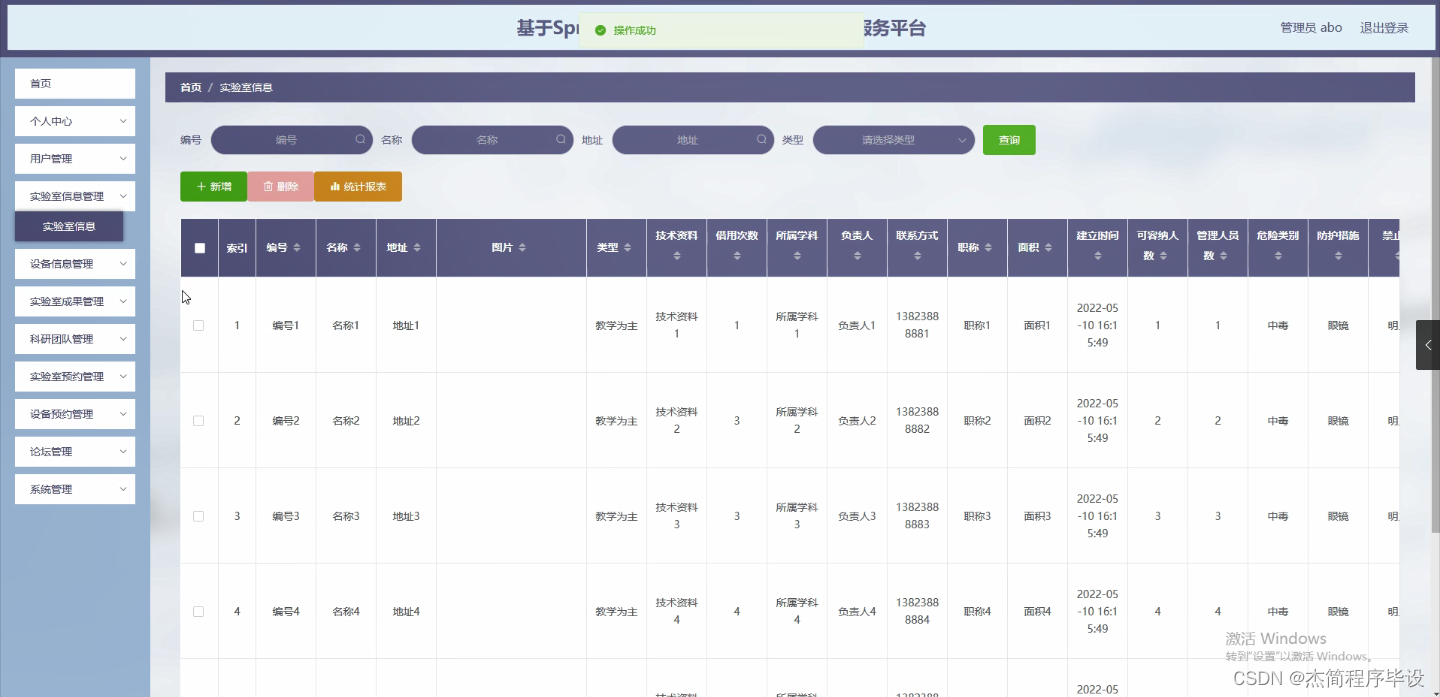Click the collapse arrow tab on the right edge

click(1427, 345)
